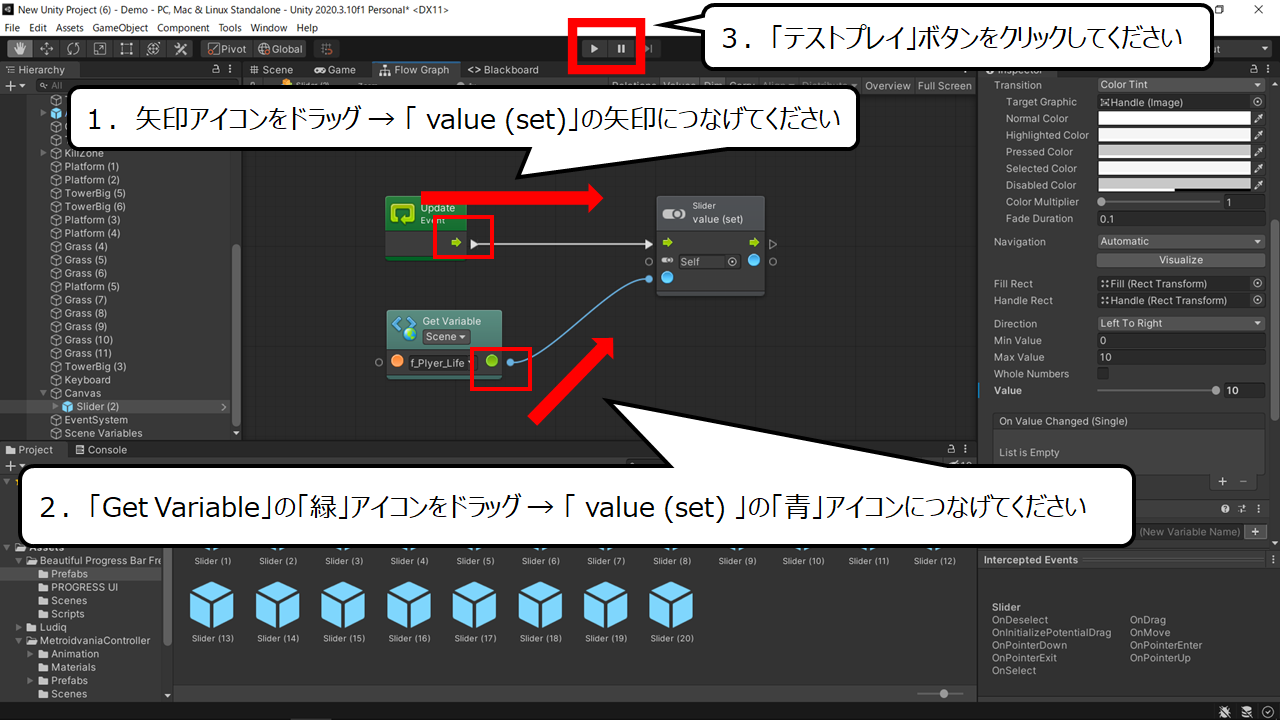Select the Move tool

coord(46,48)
